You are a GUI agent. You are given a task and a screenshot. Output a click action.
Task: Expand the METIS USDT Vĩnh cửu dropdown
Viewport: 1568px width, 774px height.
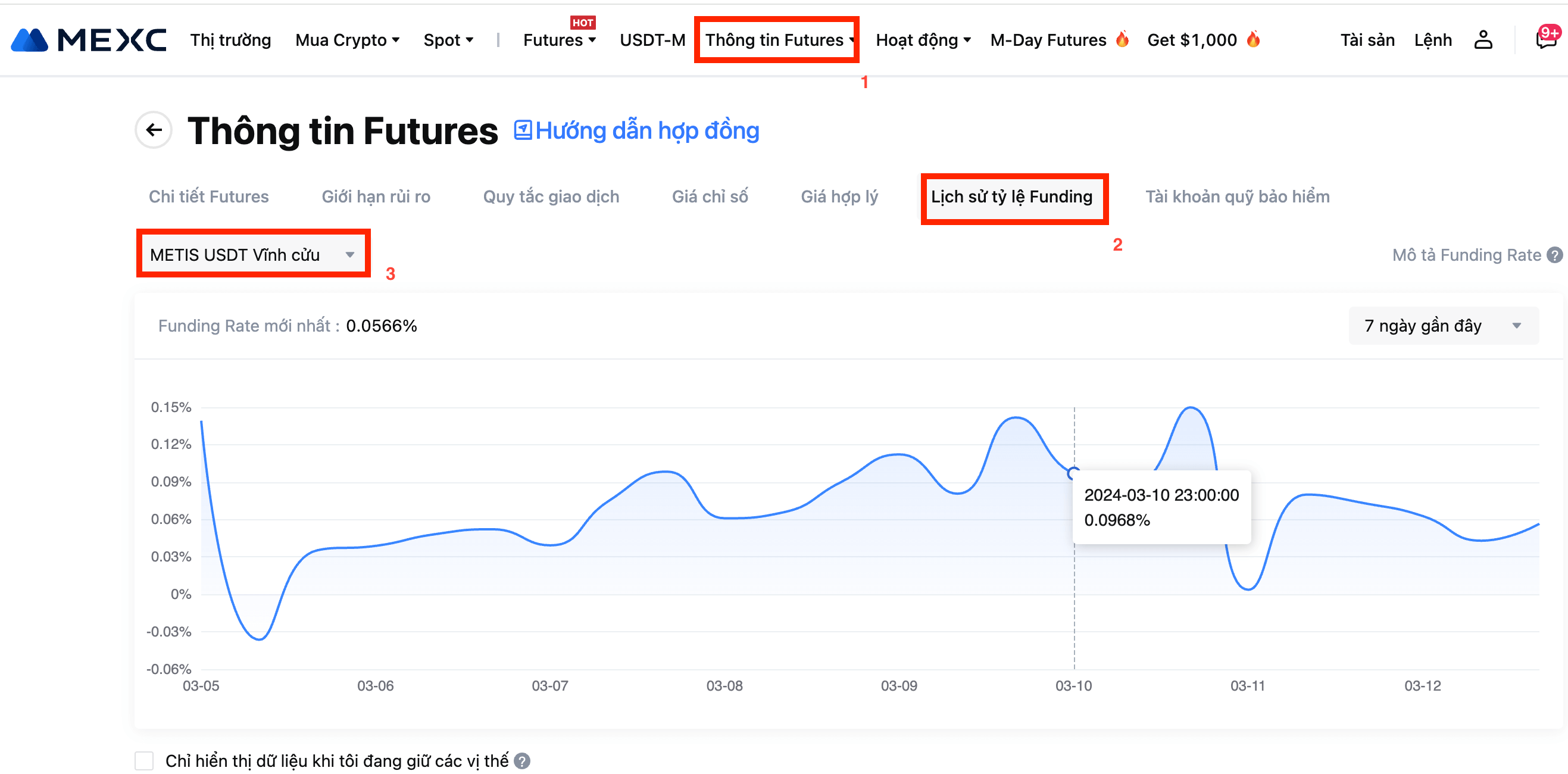tap(252, 255)
